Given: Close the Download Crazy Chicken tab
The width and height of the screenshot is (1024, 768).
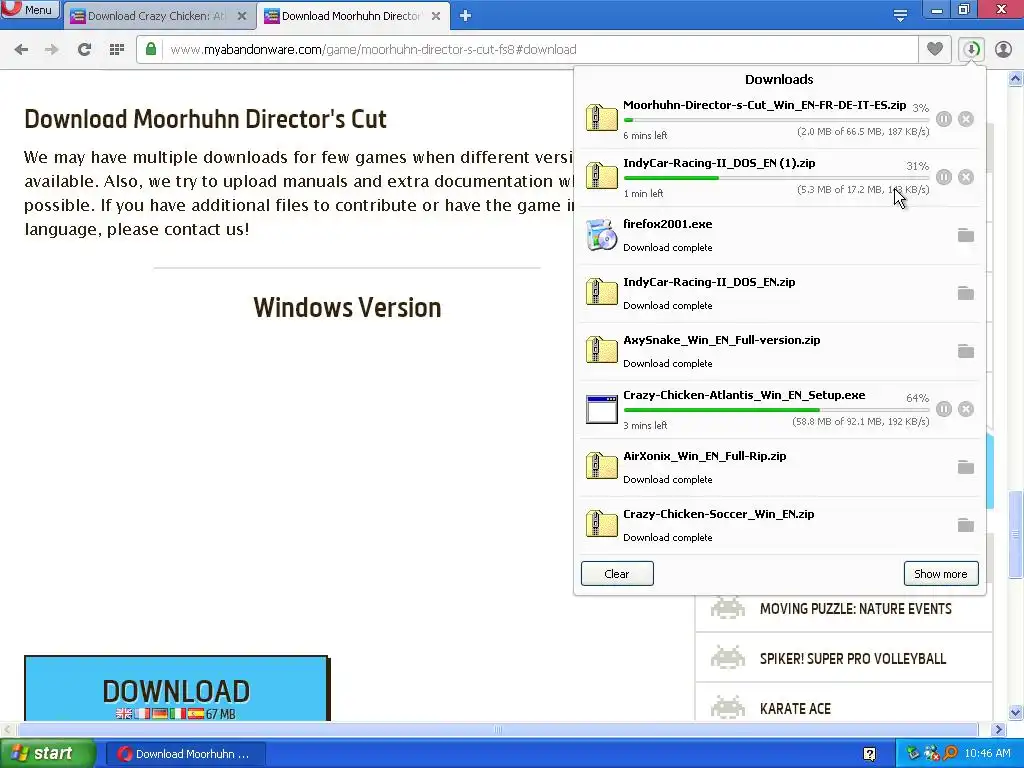Looking at the screenshot, I should [242, 16].
